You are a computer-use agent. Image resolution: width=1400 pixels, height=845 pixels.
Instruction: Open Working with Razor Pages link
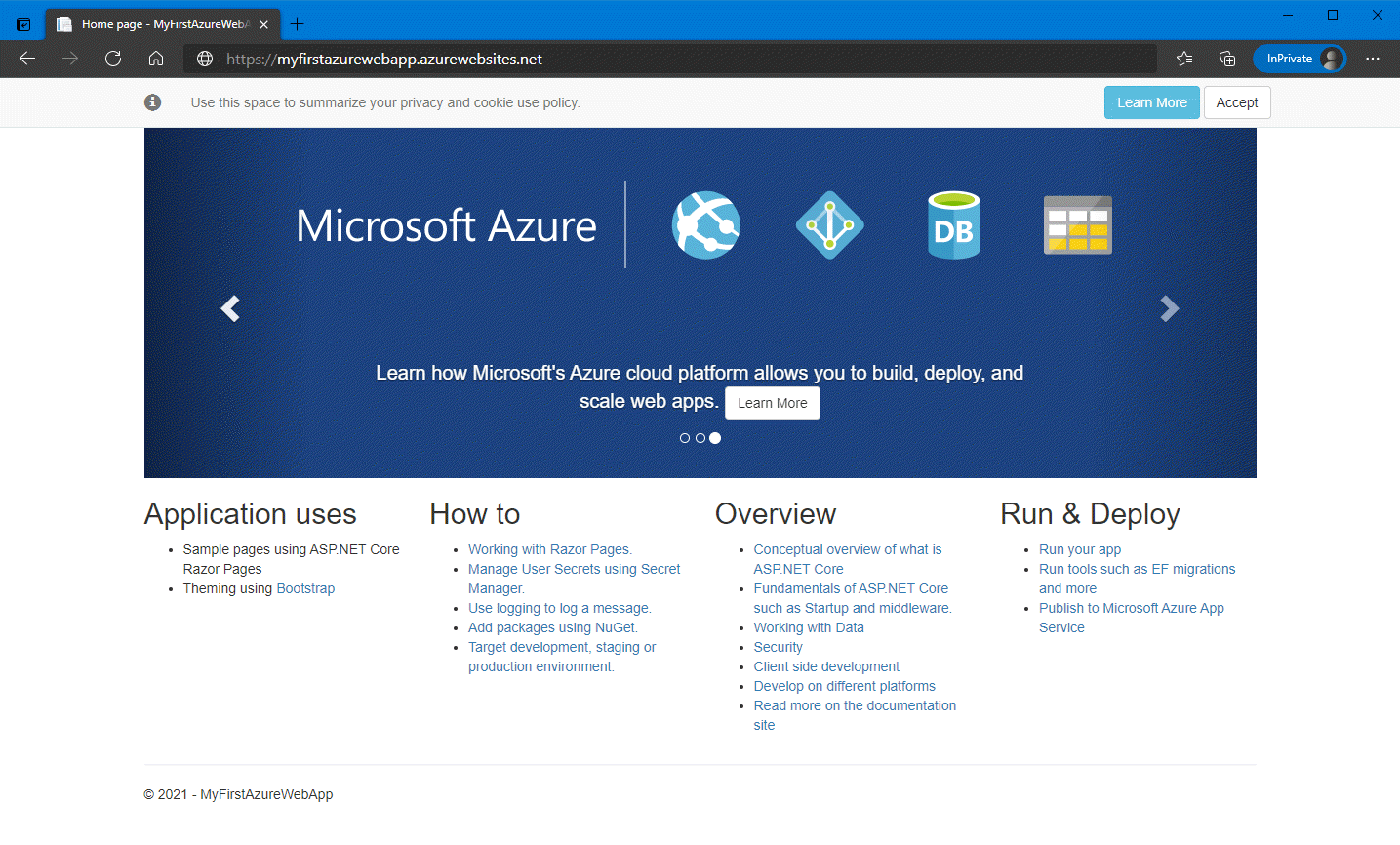[550, 549]
